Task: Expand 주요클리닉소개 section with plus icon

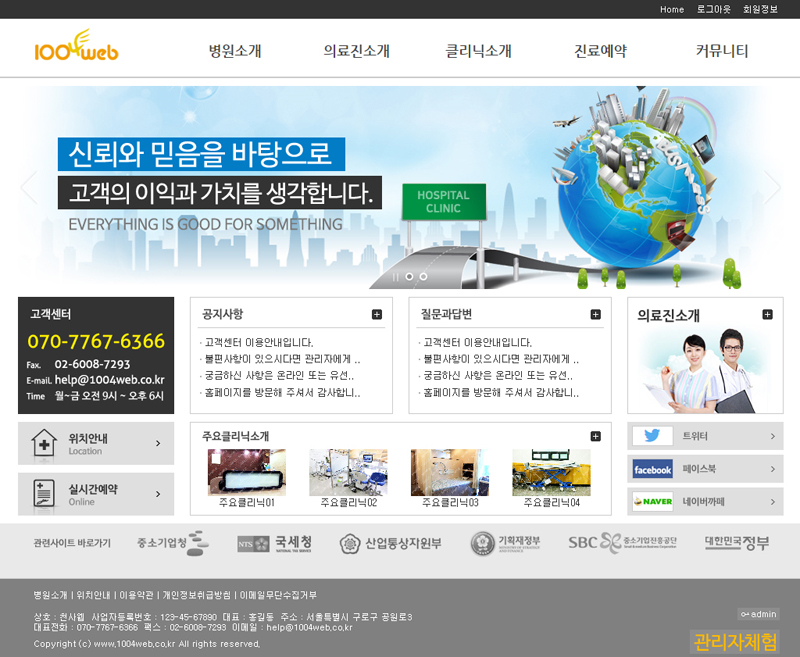Action: click(596, 436)
